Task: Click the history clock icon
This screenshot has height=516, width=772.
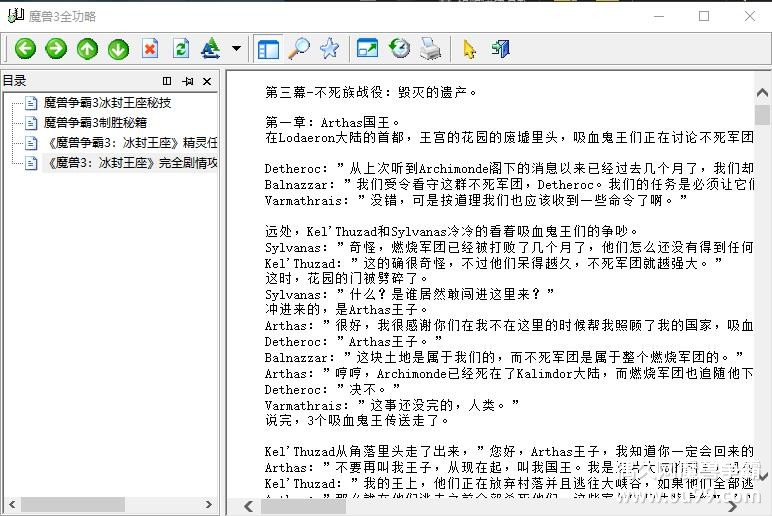Action: pyautogui.click(x=399, y=48)
